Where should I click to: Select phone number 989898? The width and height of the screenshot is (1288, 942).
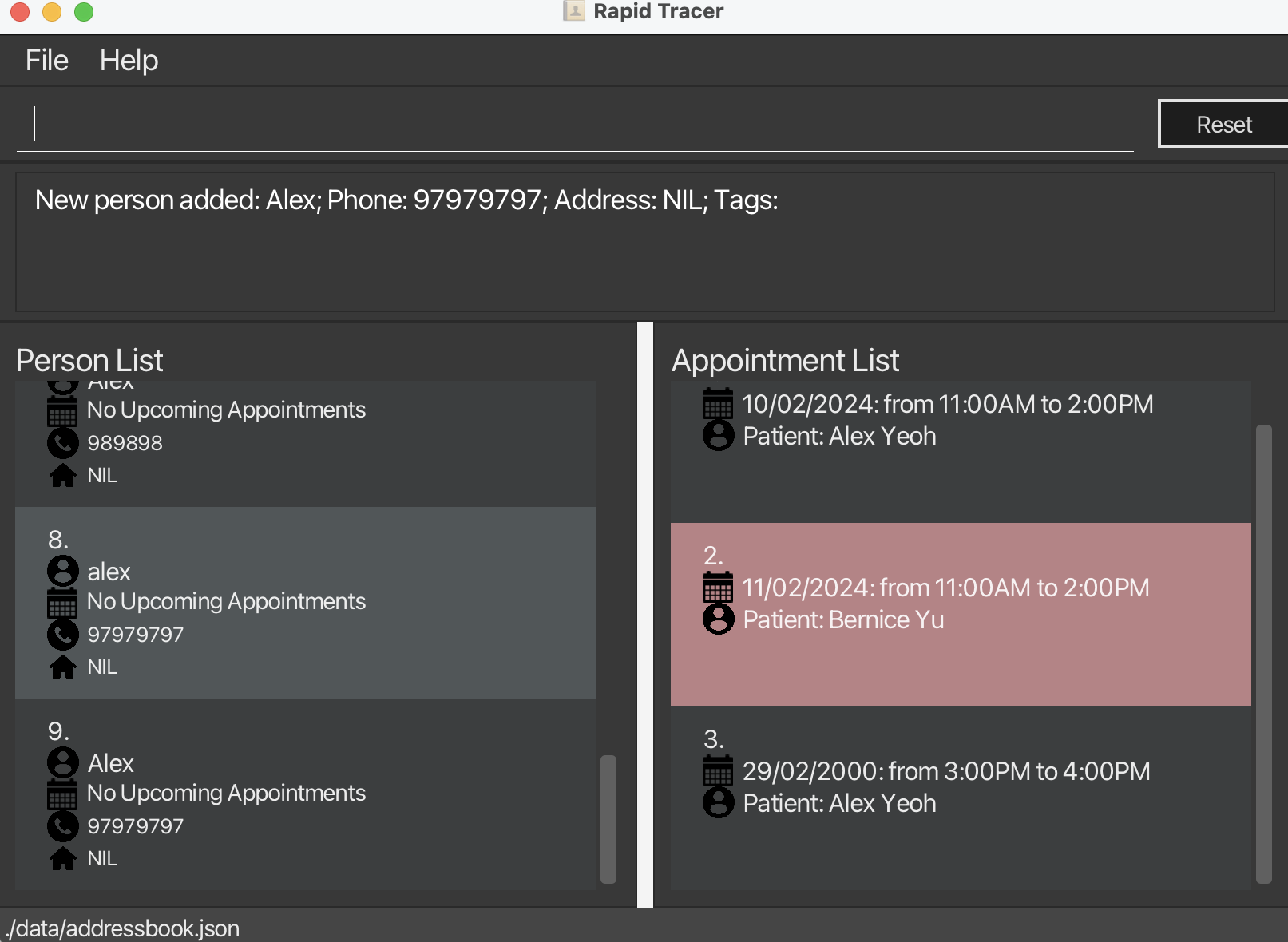coord(125,443)
